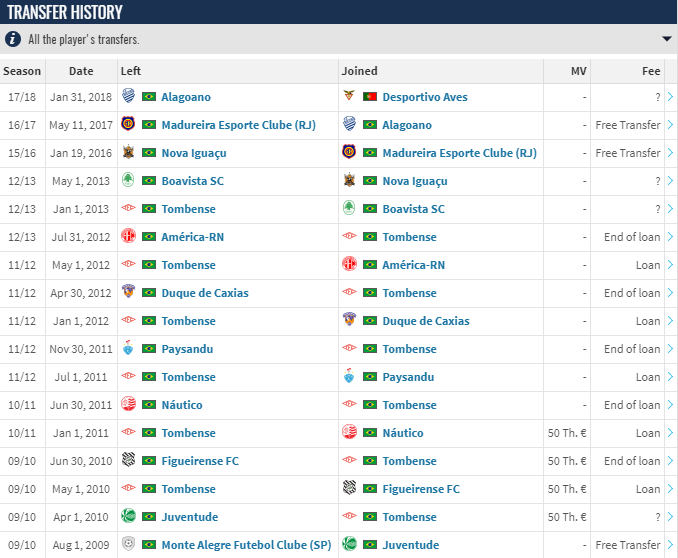Viewport: 678px width, 558px height.
Task: Open transfer details arrow for Jan 19, 2016
Action: [x=670, y=153]
